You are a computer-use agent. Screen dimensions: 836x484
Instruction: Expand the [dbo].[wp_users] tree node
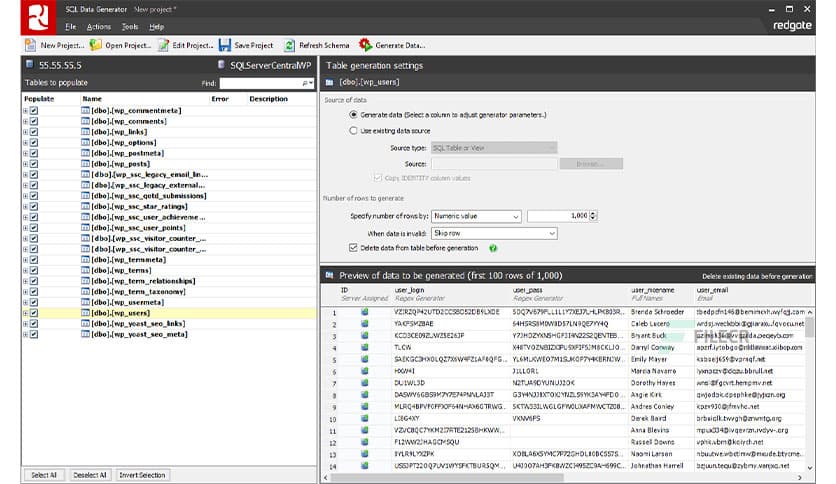[25, 313]
